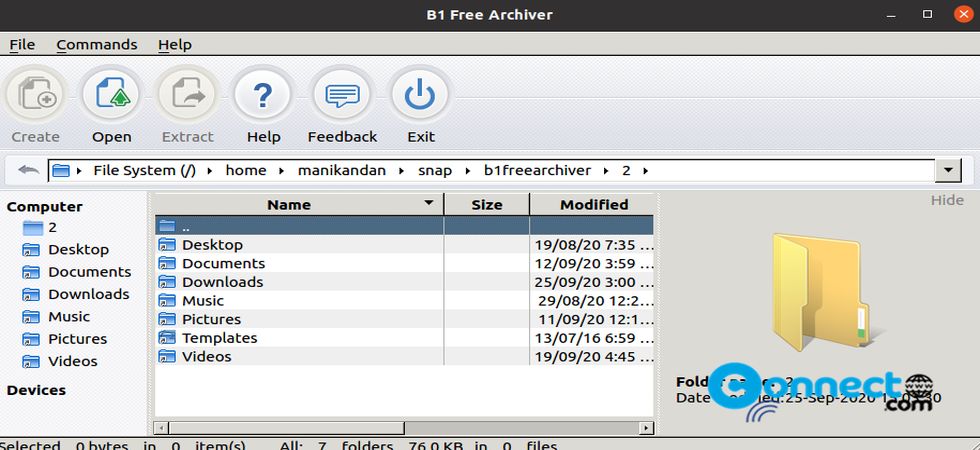Quit using the Exit power icon
Screen dimensions: 980x450
(x=421, y=96)
